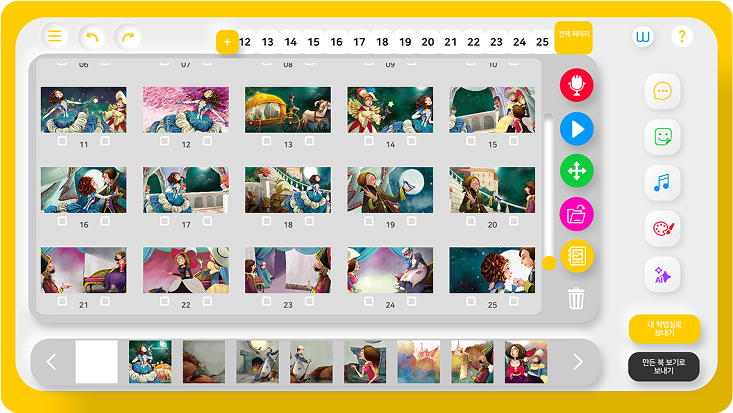733x413 pixels.
Task: Select the green move arrows tool
Action: 576,171
